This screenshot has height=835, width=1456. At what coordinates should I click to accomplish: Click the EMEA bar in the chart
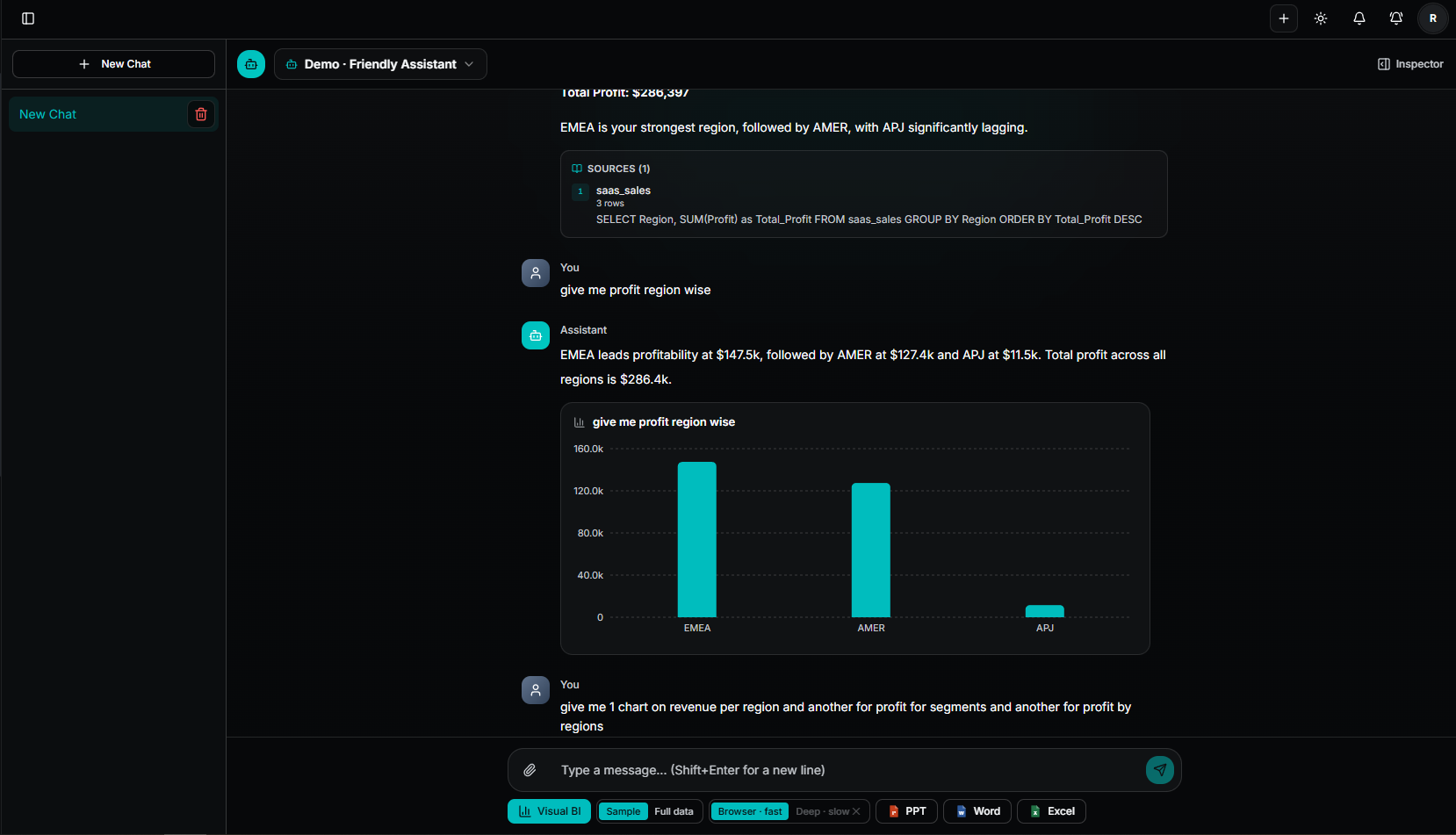point(697,539)
